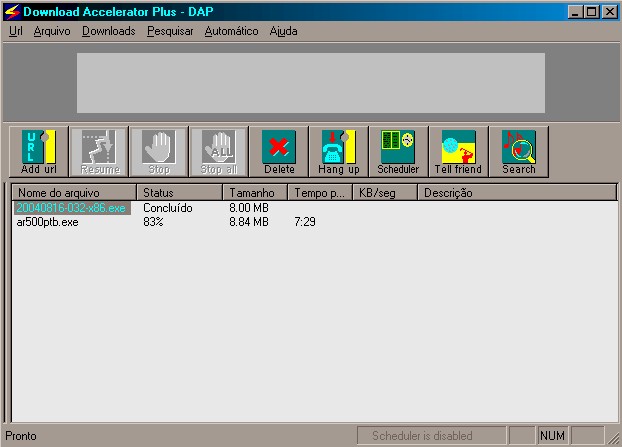Open the Downloads menu
This screenshot has width=622, height=447.
[109, 31]
